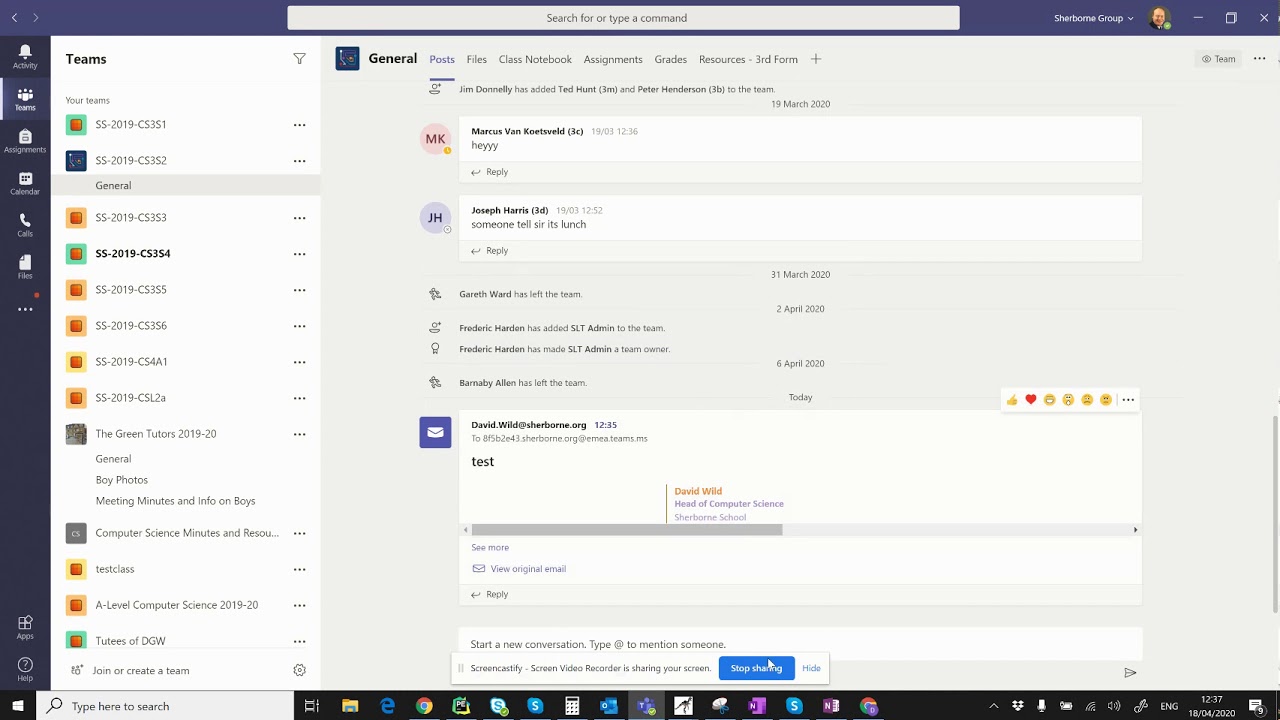Click the Windows search box on taskbar
The image size is (1280, 720).
[167, 706]
